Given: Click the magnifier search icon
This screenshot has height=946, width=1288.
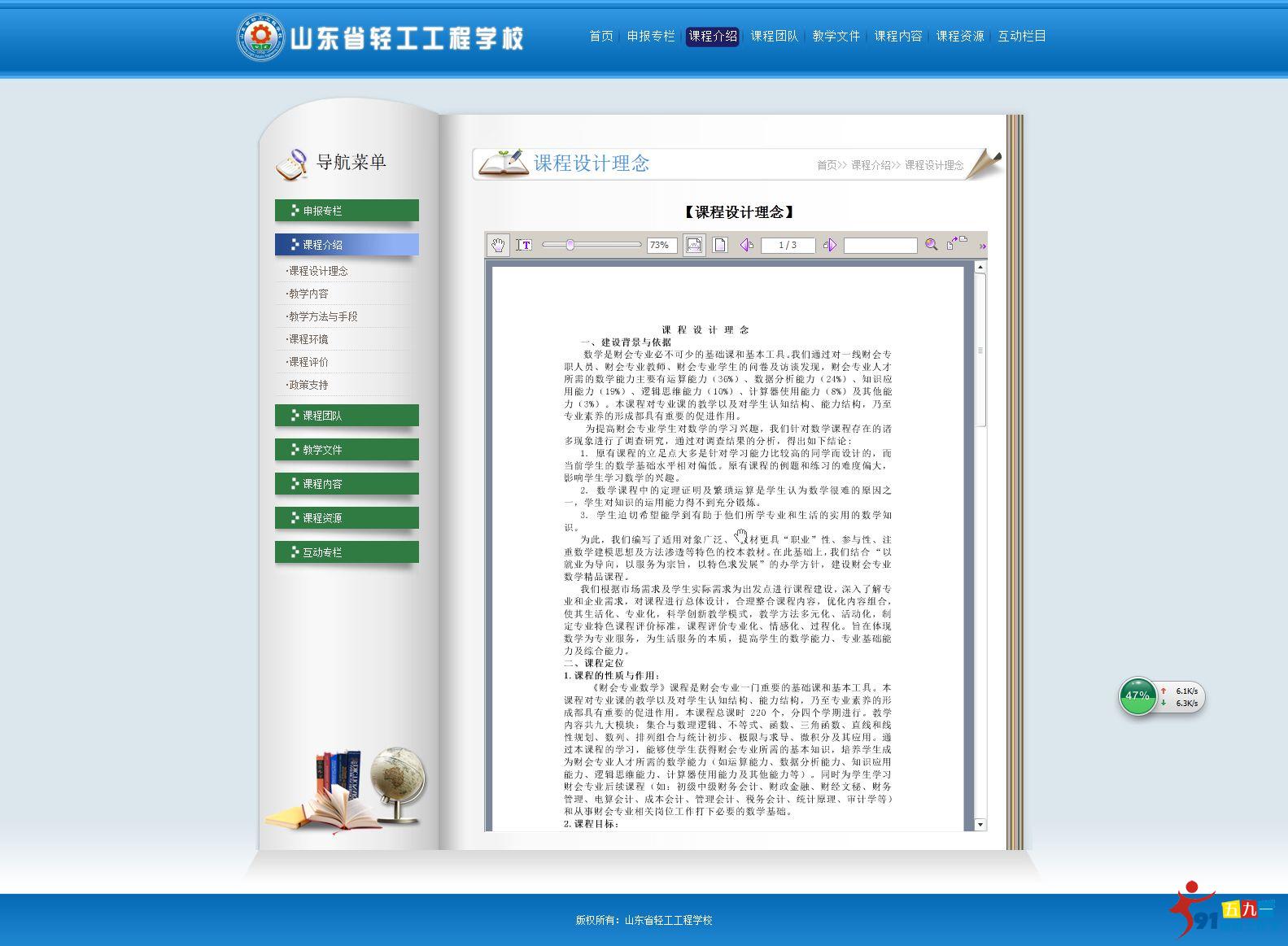Looking at the screenshot, I should 932,245.
